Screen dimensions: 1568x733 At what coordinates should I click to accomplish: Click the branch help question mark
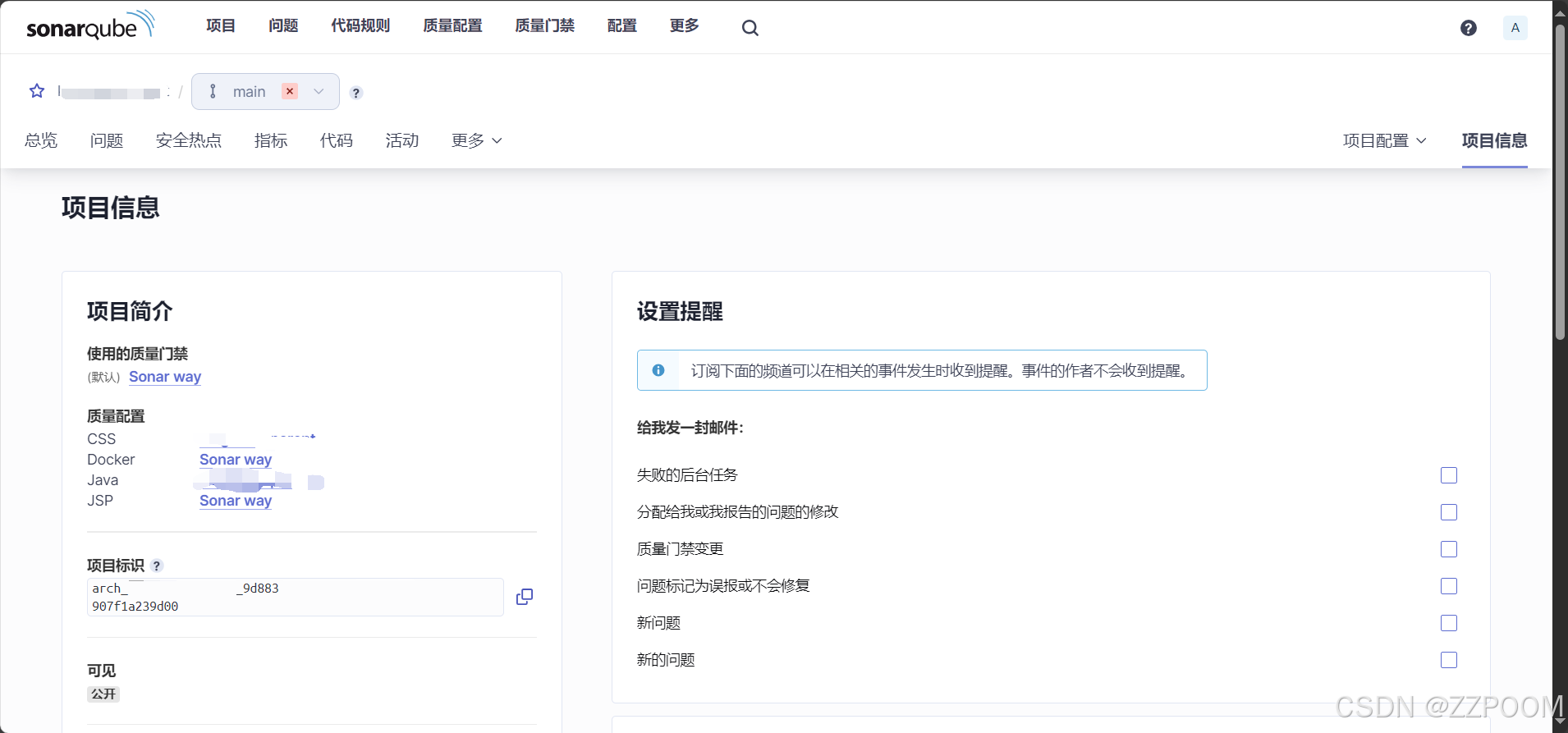pyautogui.click(x=355, y=93)
